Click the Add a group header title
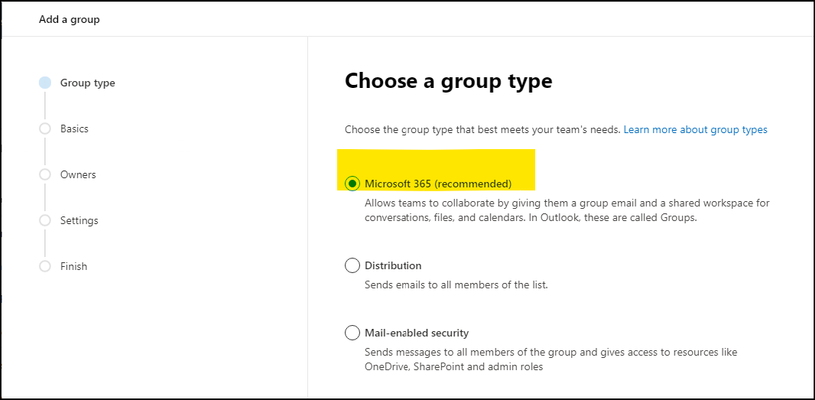The width and height of the screenshot is (815, 400). point(69,20)
